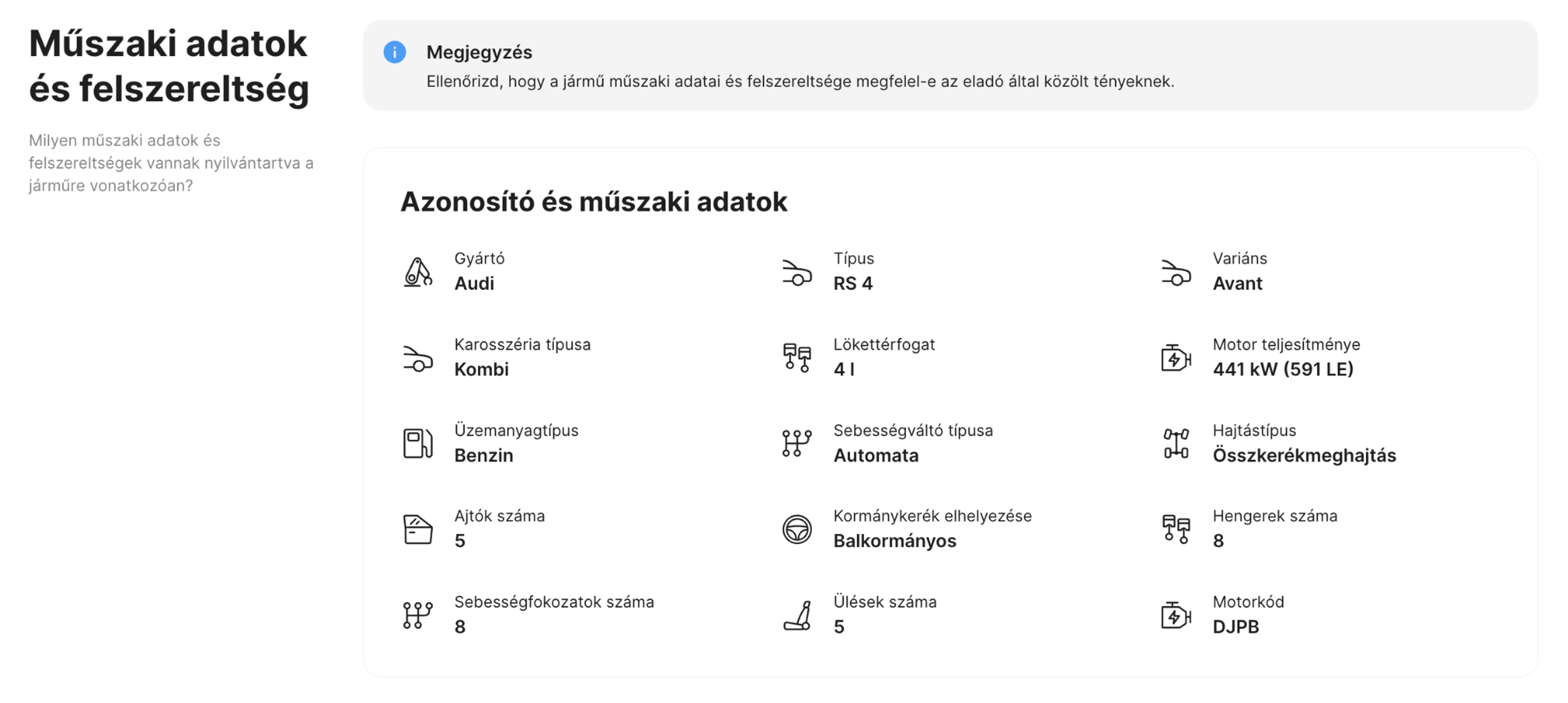
Task: Click the Megjegyzés note heading
Action: tap(479, 53)
